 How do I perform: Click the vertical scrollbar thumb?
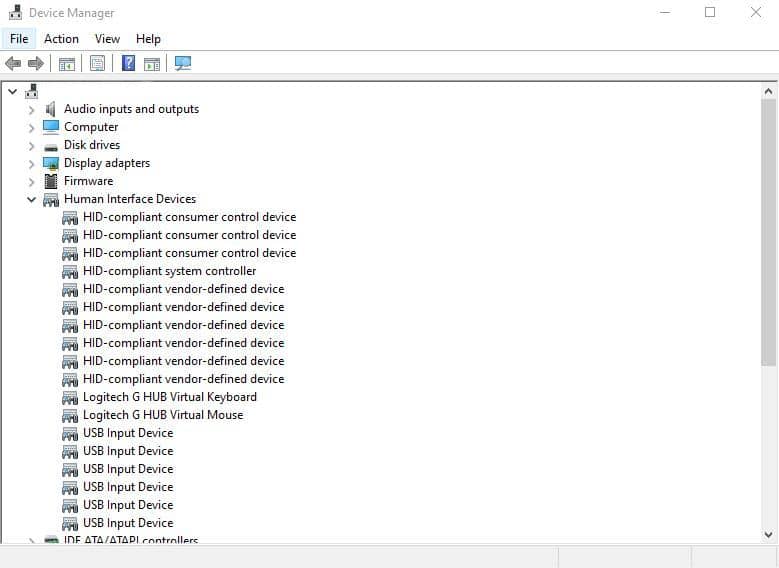[768, 233]
